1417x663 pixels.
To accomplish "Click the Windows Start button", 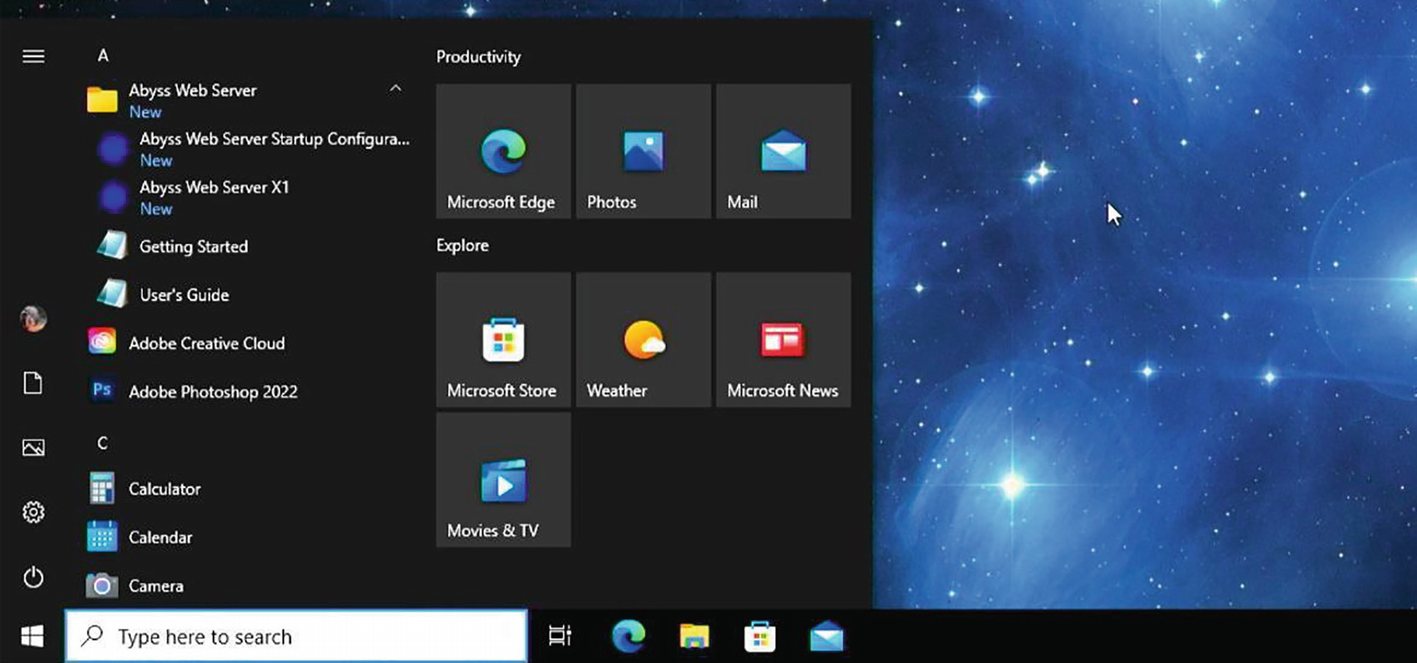I will (32, 636).
